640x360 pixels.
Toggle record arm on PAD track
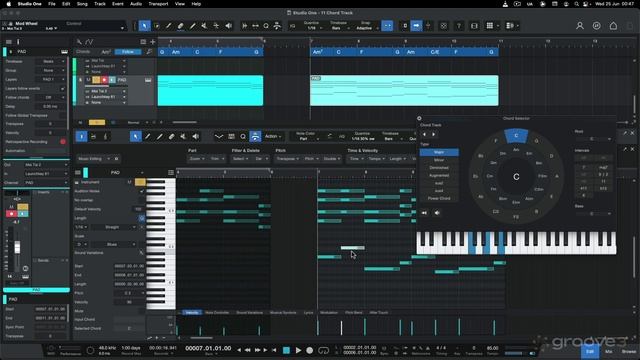click(104, 80)
